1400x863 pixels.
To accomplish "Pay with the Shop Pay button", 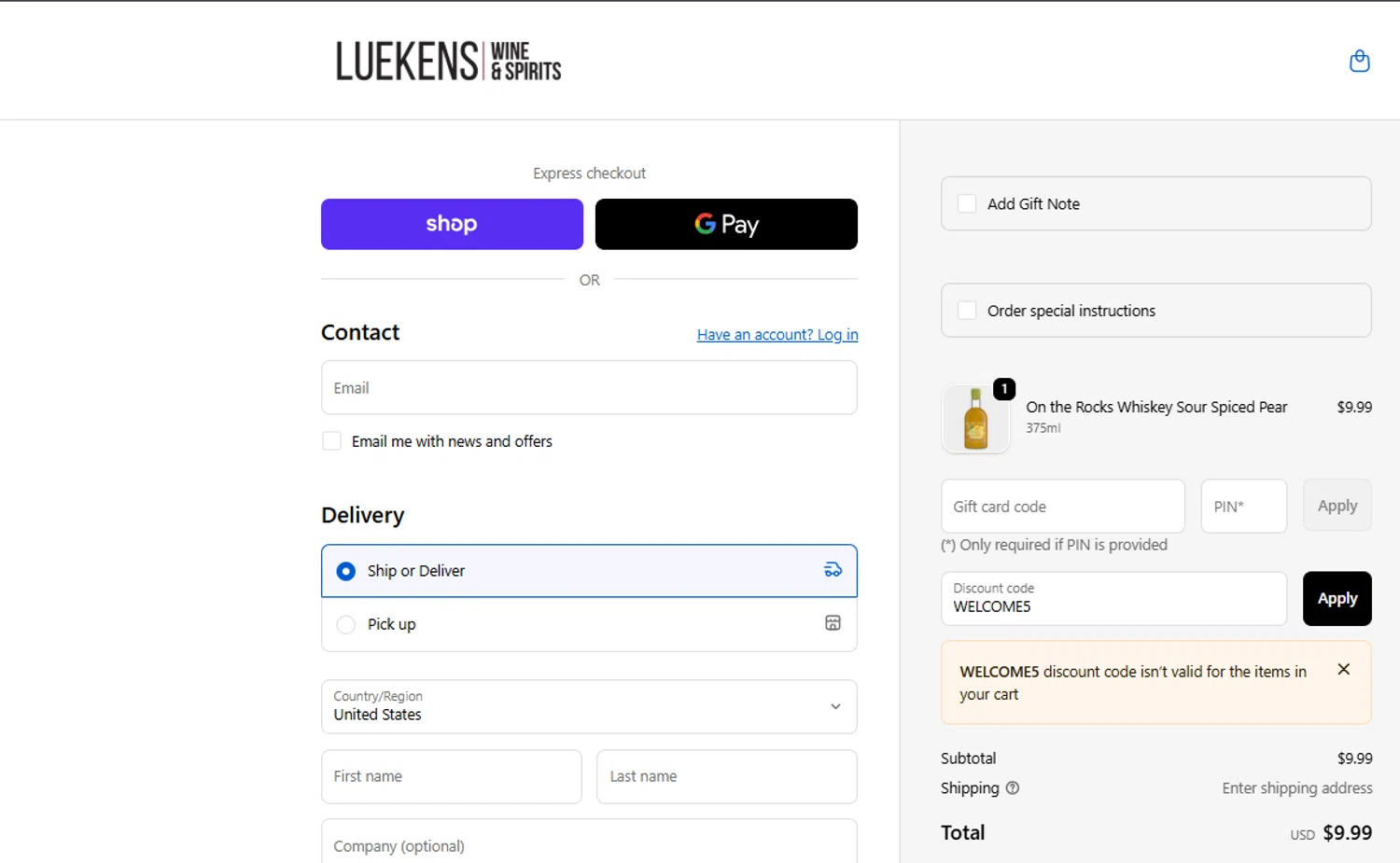I will [x=452, y=224].
